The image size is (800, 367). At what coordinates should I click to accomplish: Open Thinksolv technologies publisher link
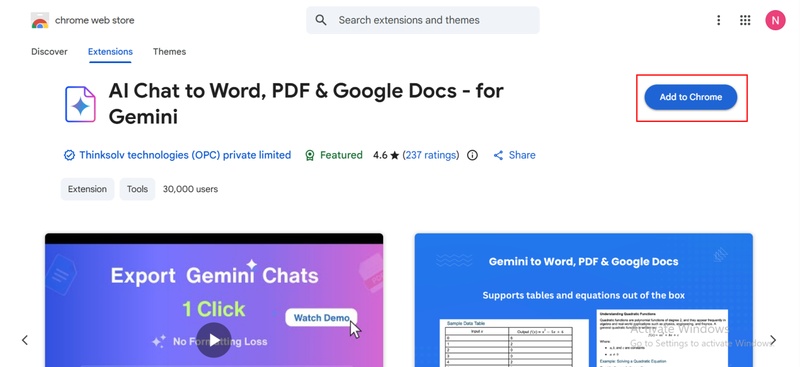(x=185, y=155)
